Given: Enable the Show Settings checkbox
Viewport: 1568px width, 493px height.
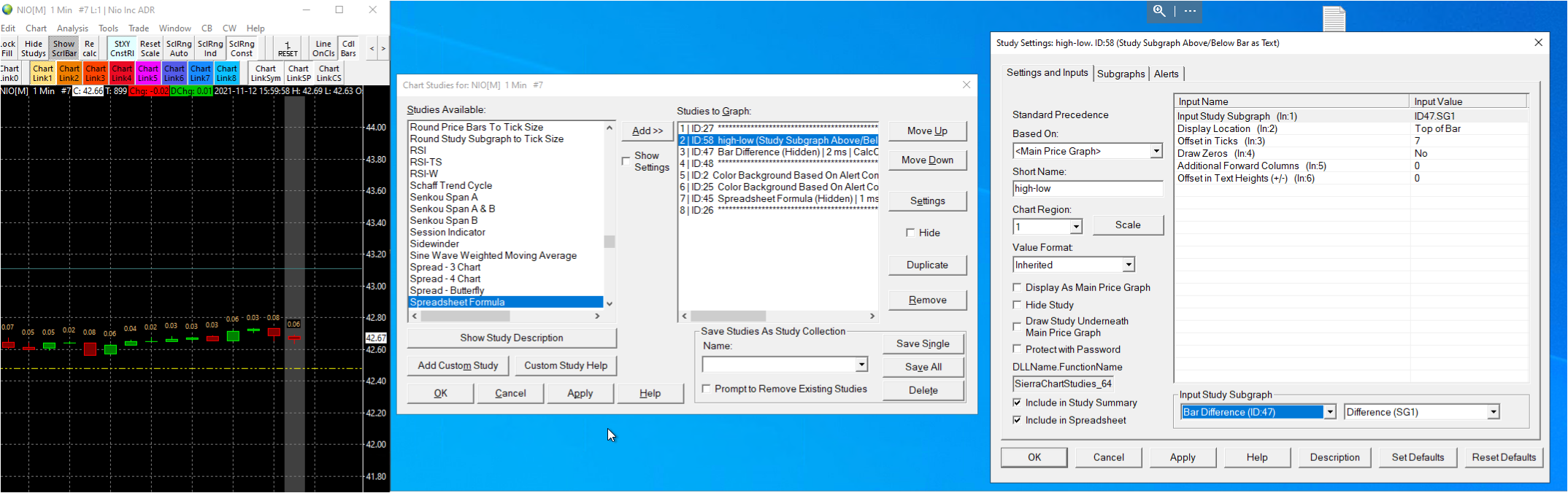Looking at the screenshot, I should pyautogui.click(x=626, y=161).
